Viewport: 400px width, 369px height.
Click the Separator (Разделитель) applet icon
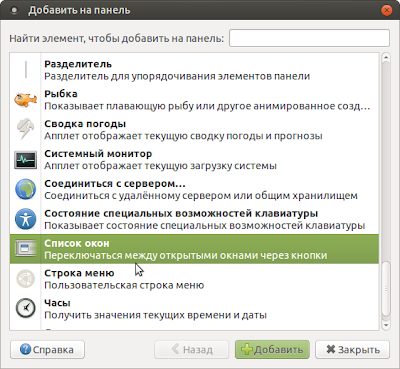coord(26,70)
